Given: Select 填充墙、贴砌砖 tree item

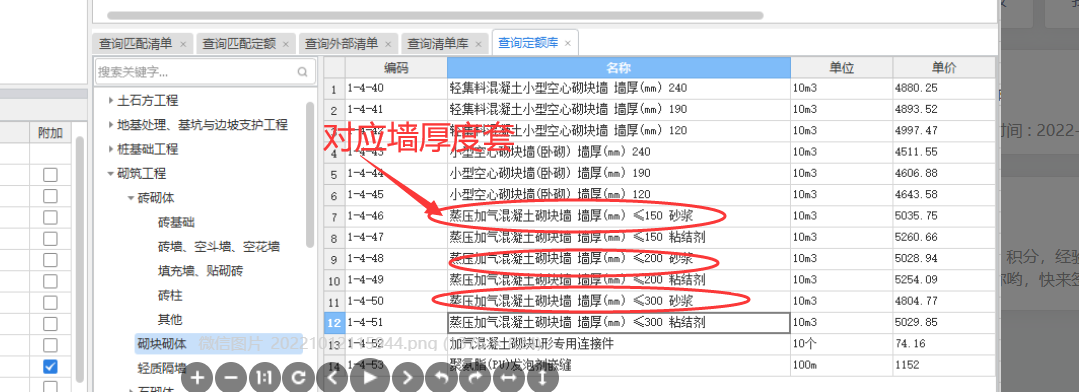Looking at the screenshot, I should coord(200,271).
